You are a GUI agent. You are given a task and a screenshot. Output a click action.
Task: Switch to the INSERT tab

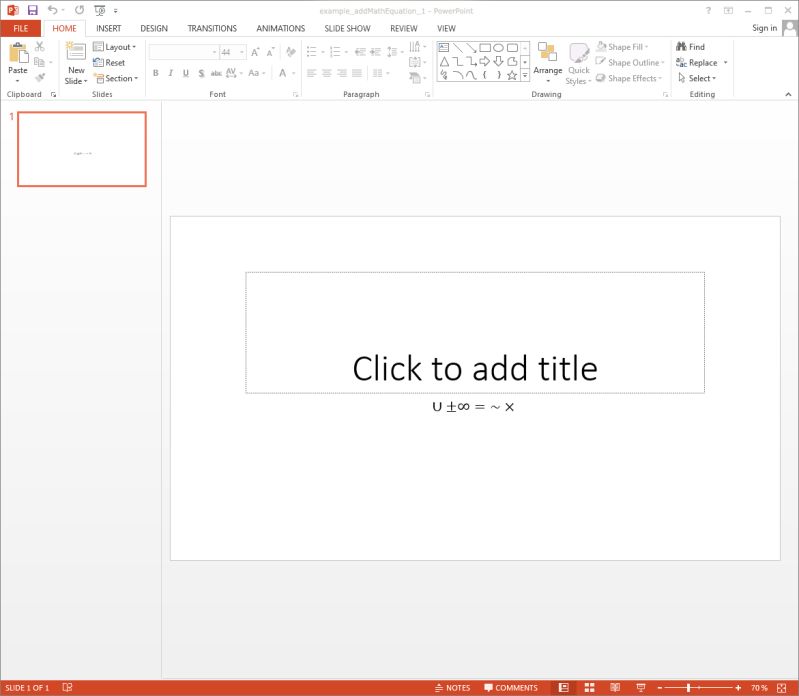pyautogui.click(x=109, y=29)
